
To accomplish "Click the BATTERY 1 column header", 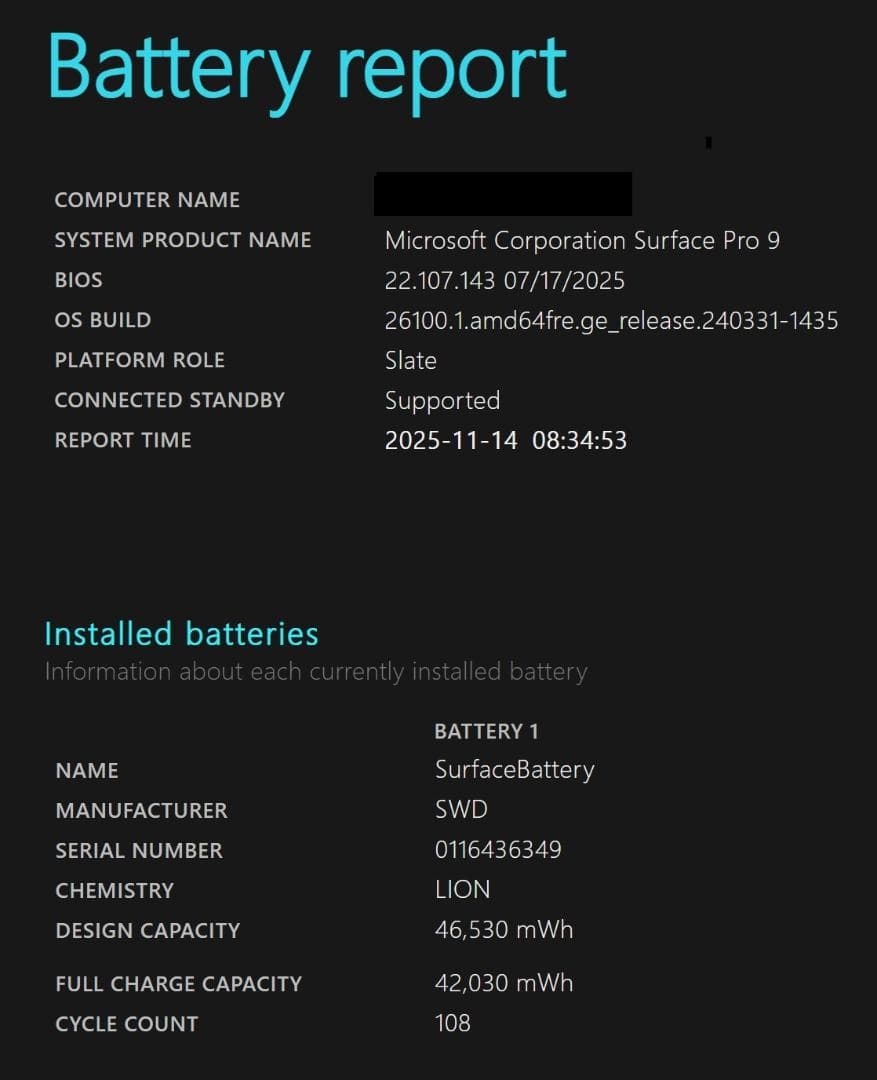I will pyautogui.click(x=486, y=731).
